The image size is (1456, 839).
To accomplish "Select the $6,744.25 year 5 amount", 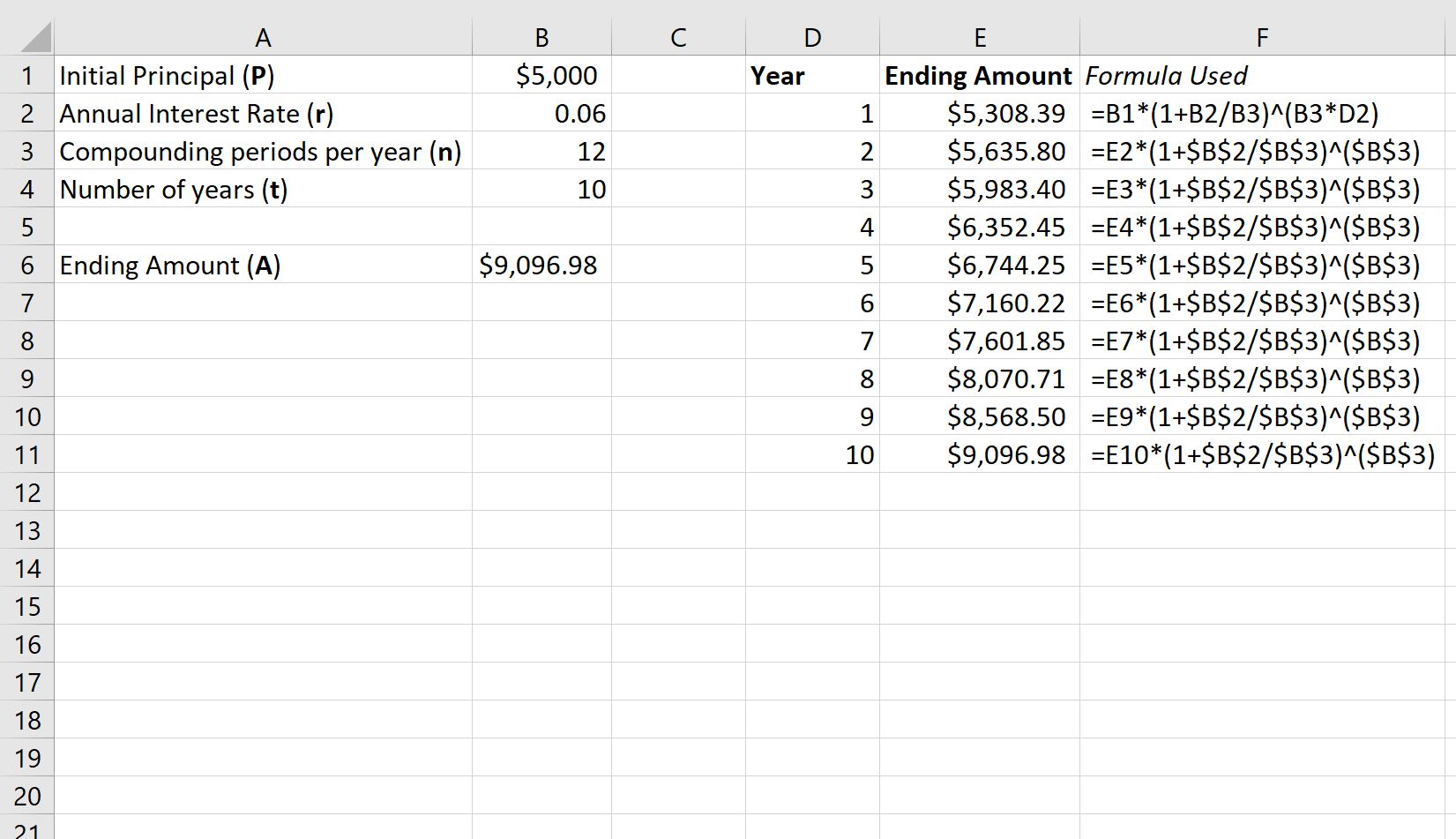I will [980, 265].
